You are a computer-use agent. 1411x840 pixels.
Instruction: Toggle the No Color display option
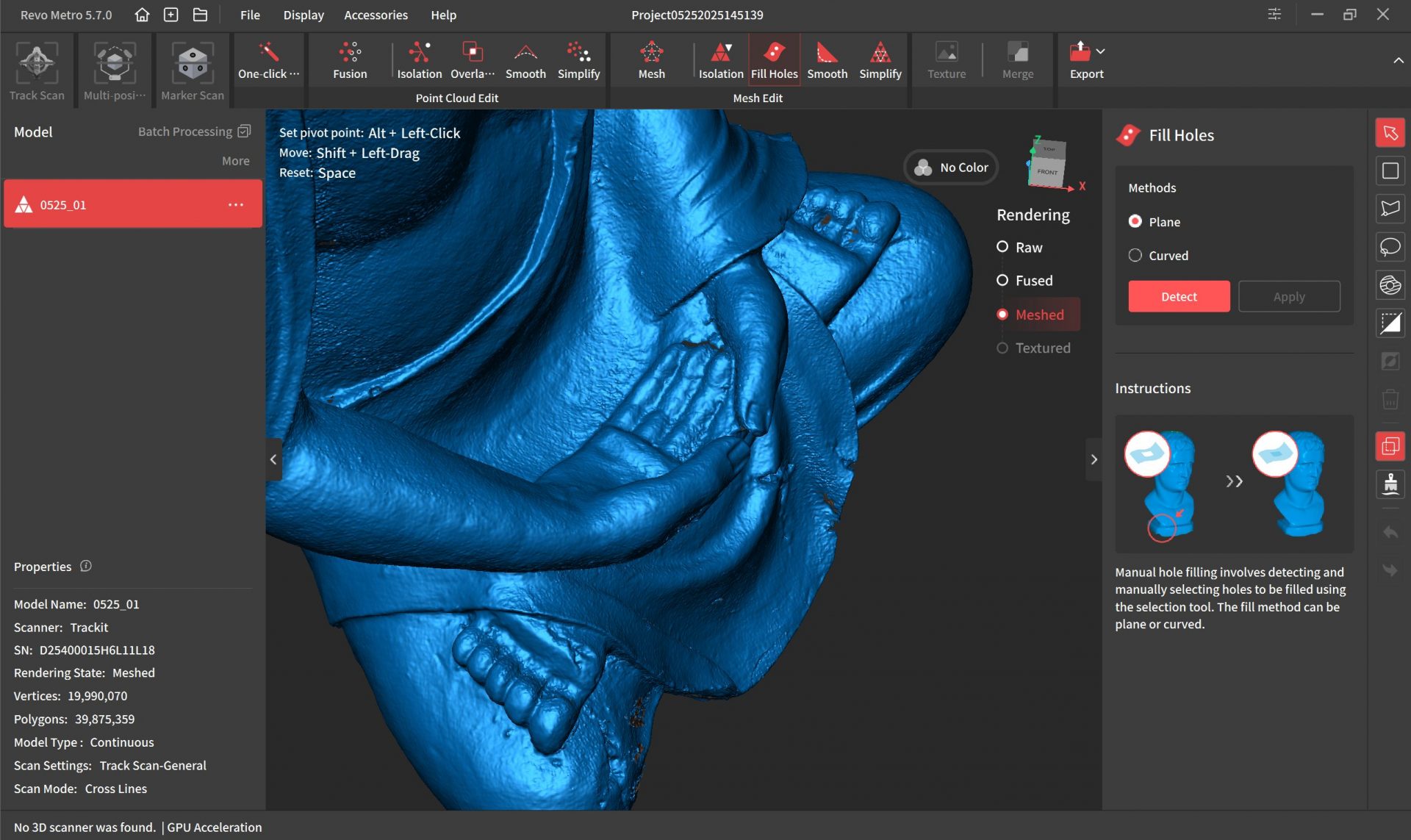coord(951,168)
